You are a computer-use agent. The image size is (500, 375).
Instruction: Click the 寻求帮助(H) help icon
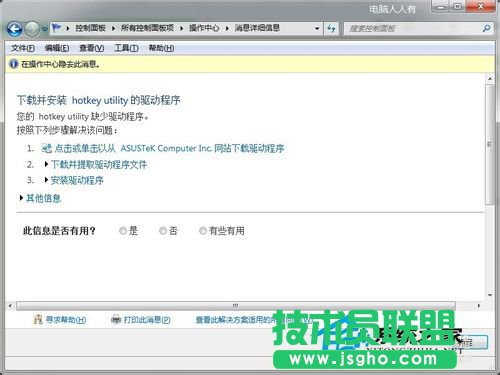(38, 320)
